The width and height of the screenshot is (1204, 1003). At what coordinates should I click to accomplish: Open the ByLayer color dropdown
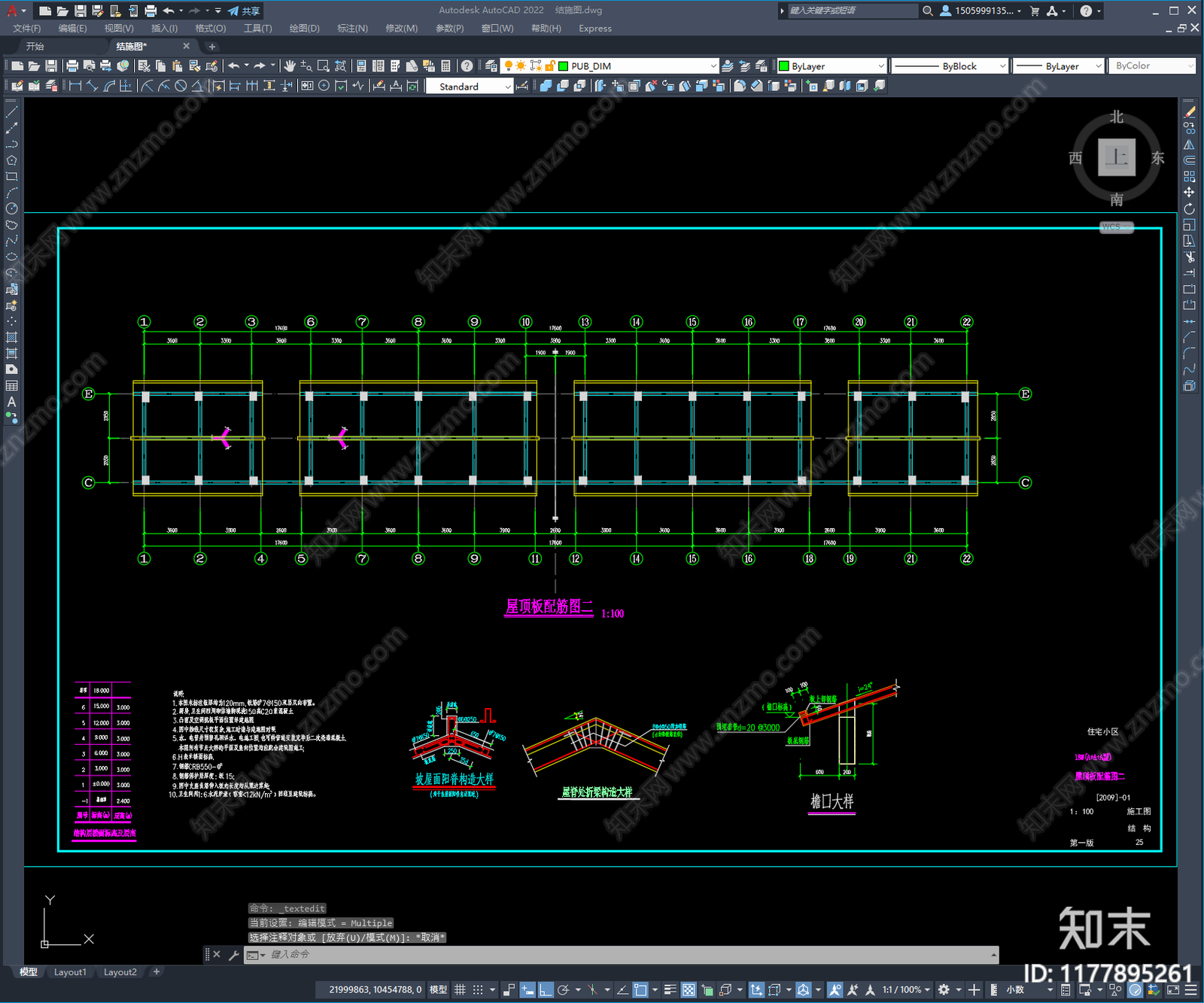tap(832, 66)
